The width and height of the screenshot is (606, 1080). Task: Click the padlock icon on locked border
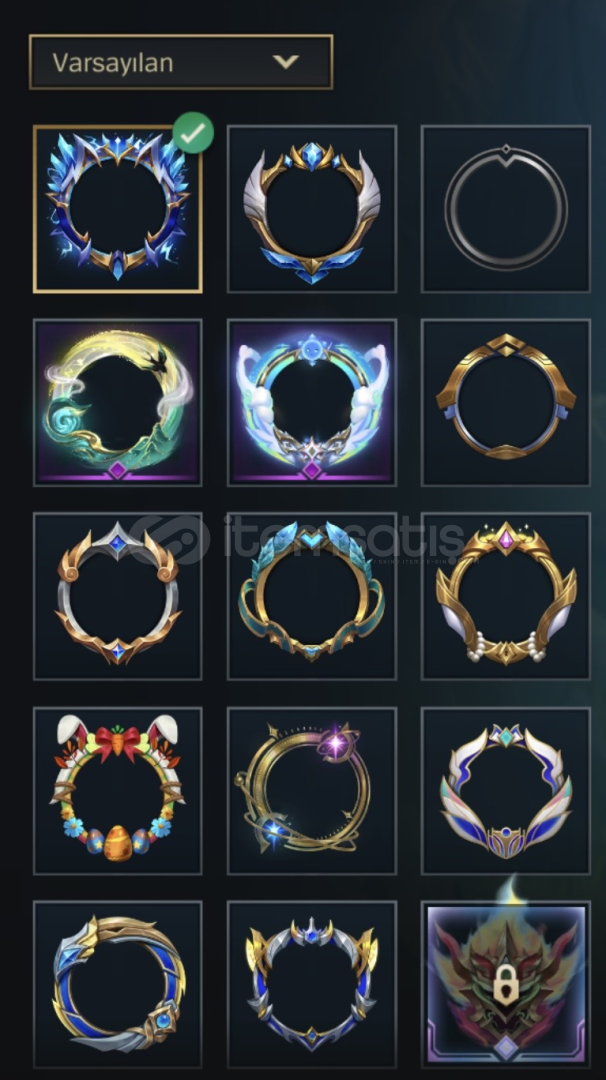(505, 984)
